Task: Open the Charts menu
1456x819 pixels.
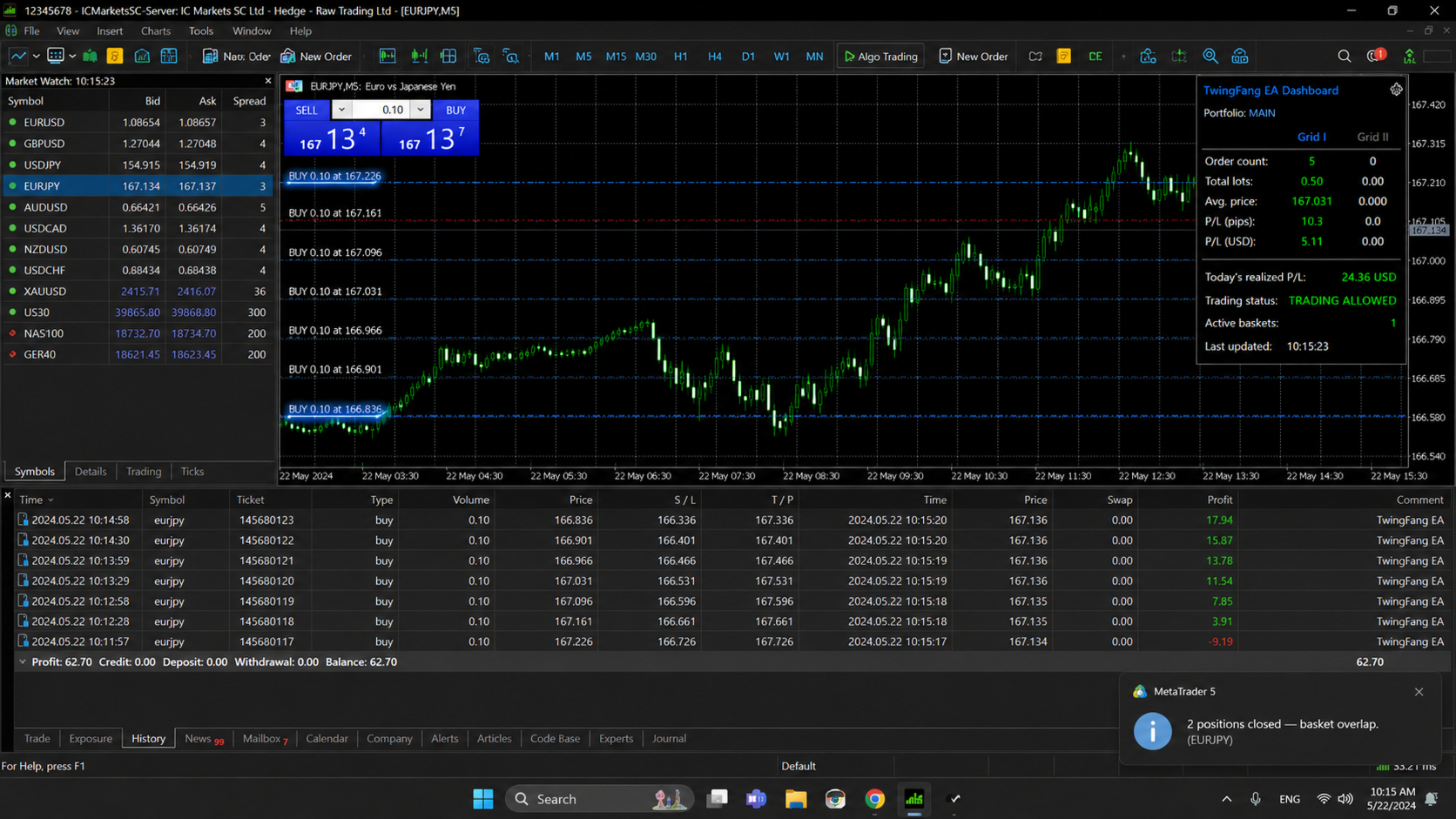Action: [156, 30]
